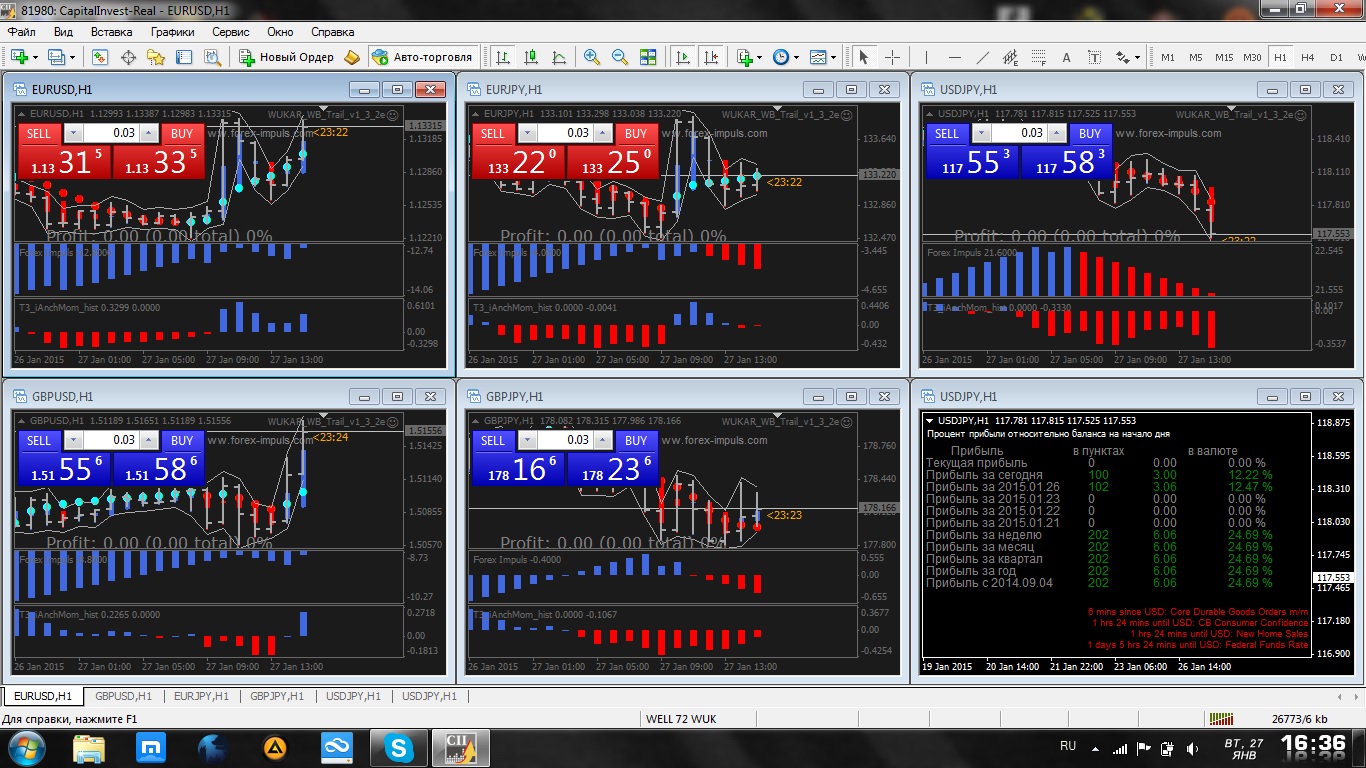This screenshot has height=768, width=1366.
Task: Zoom out of the chart
Action: pyautogui.click(x=619, y=57)
